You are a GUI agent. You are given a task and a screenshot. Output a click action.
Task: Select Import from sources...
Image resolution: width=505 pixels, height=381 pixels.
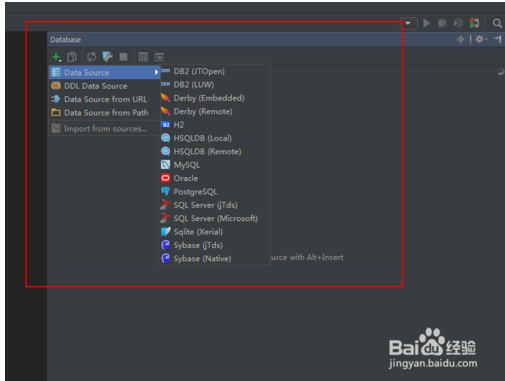pyautogui.click(x=105, y=129)
